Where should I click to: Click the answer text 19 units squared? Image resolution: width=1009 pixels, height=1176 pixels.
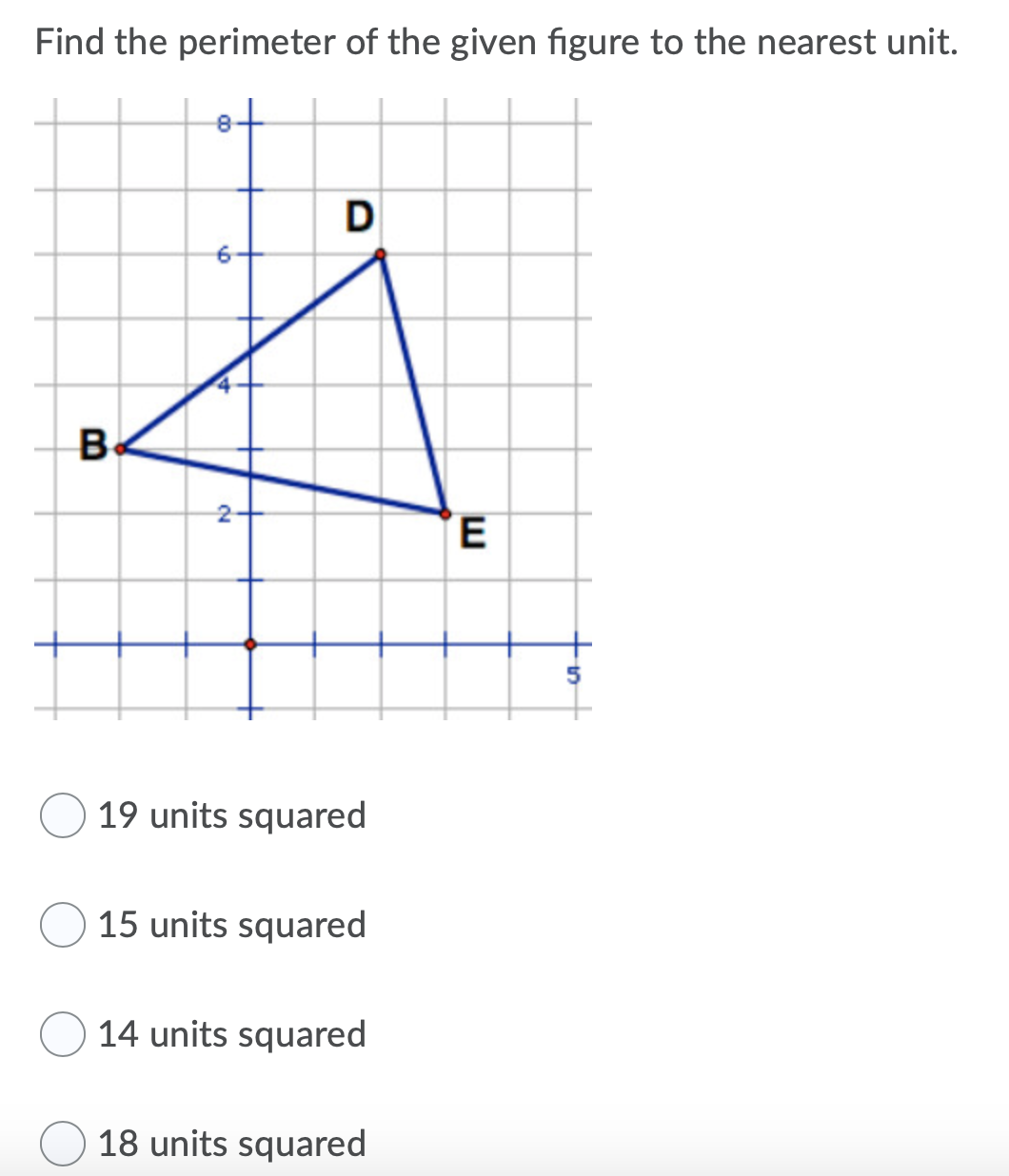pos(231,814)
